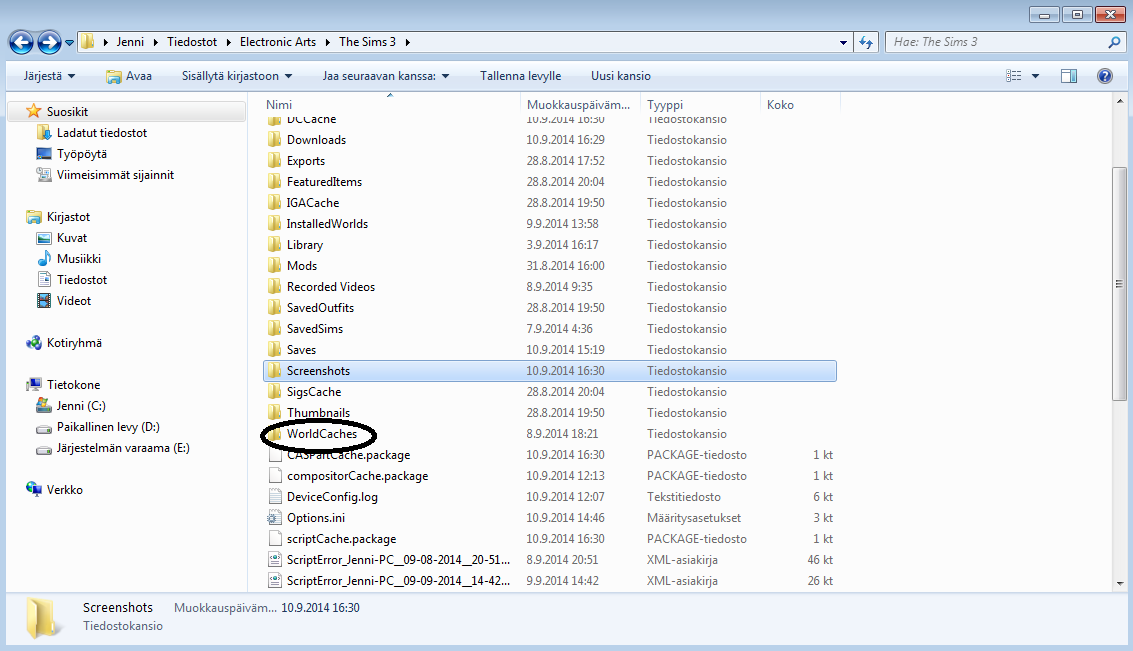Refresh the folder with address bar refresh icon
The image size is (1133, 651).
(866, 42)
